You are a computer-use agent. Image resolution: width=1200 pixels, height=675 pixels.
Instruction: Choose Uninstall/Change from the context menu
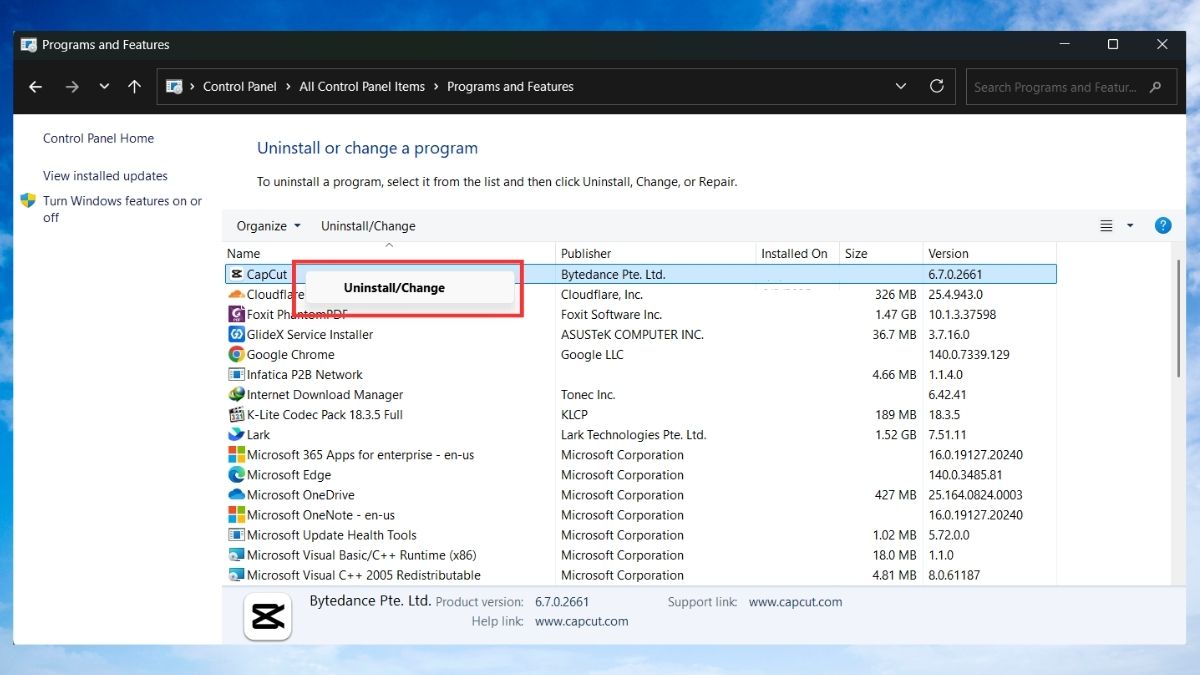pyautogui.click(x=394, y=288)
